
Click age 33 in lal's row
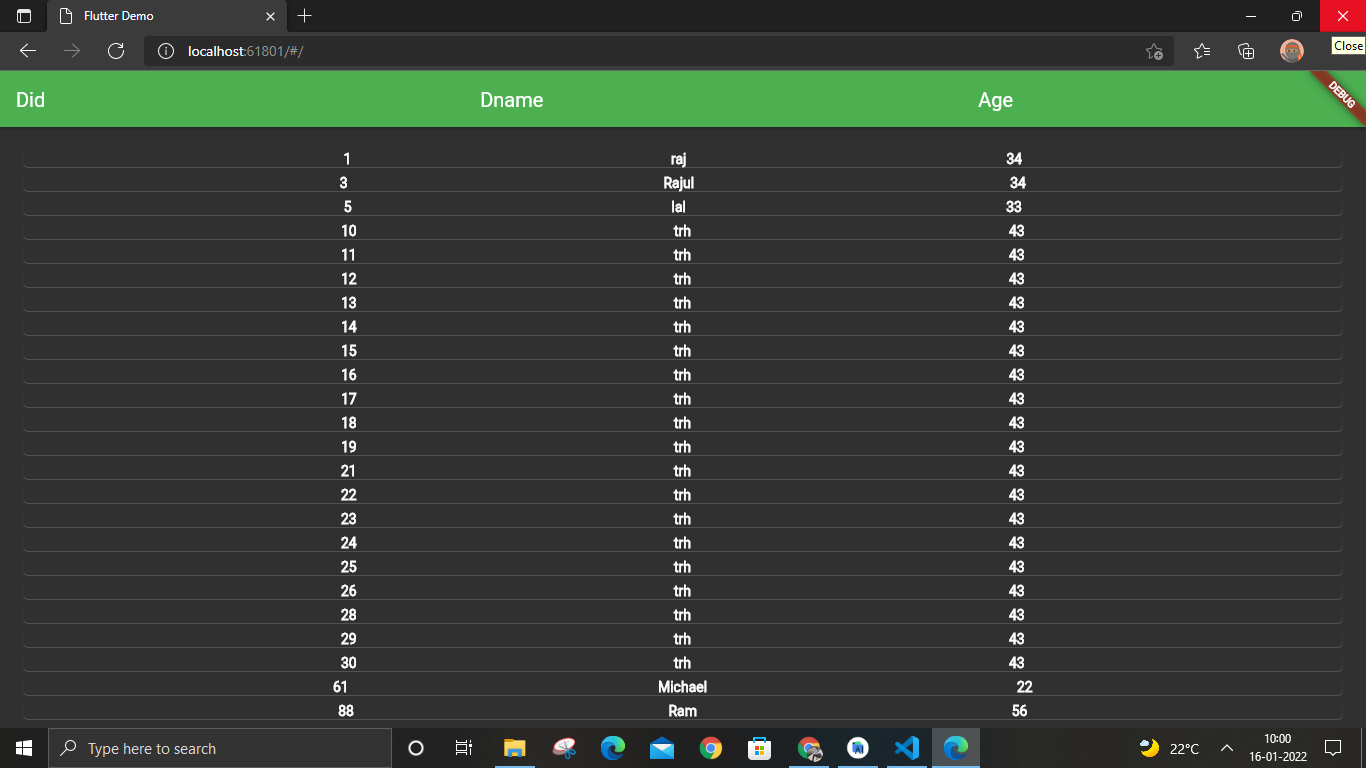click(1014, 207)
